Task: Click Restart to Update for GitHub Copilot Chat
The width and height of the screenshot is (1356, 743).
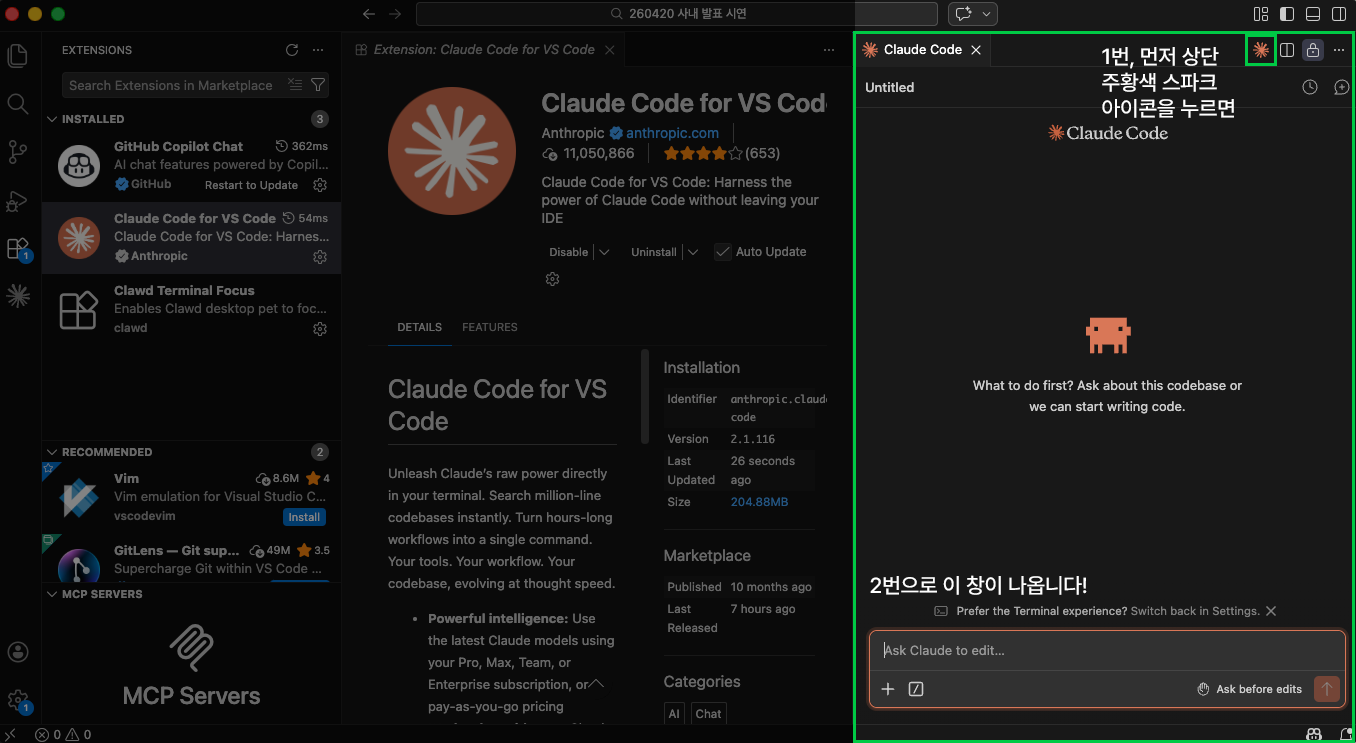Action: tap(251, 185)
